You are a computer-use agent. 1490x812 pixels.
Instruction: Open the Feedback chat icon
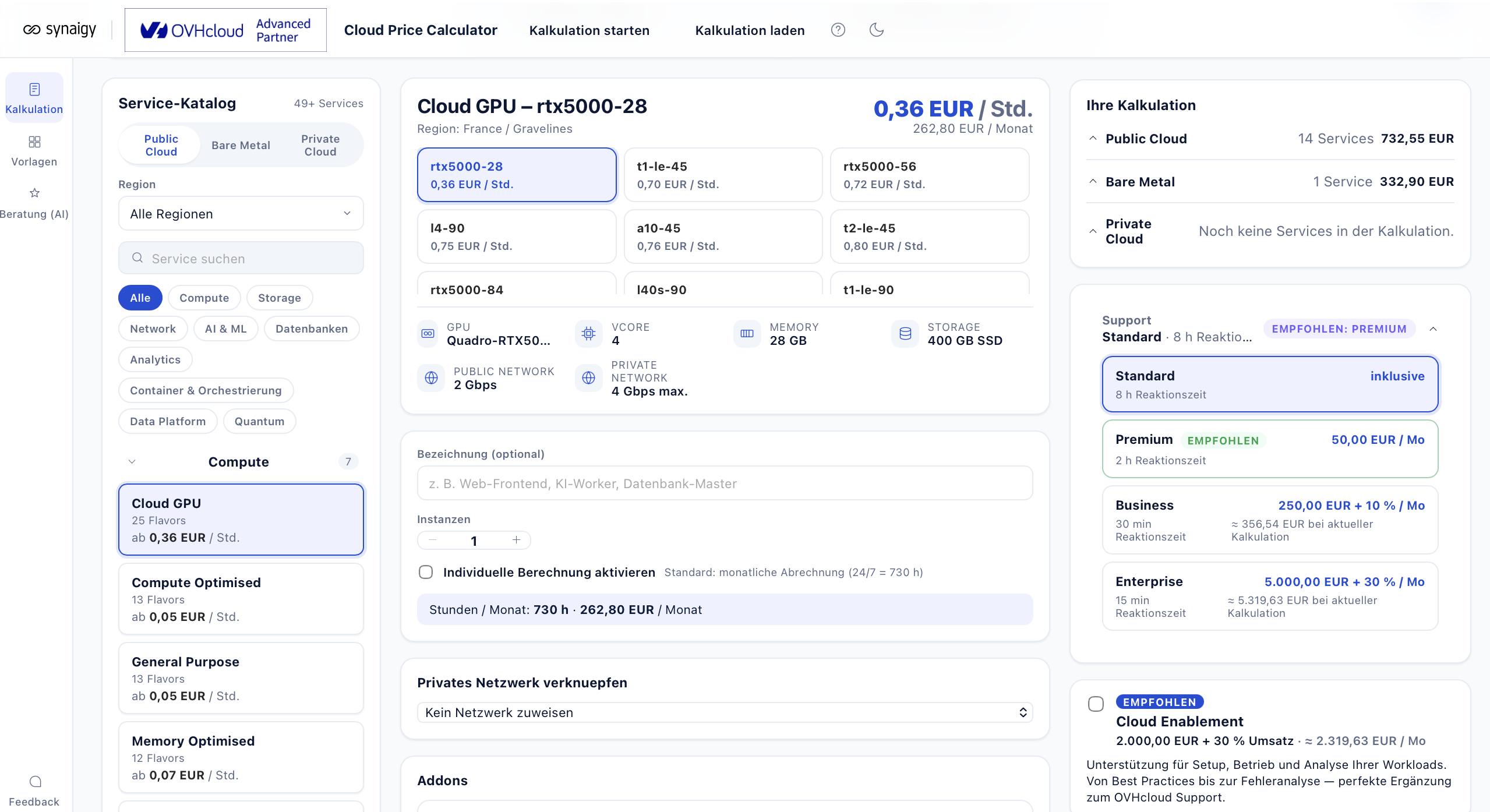35,782
